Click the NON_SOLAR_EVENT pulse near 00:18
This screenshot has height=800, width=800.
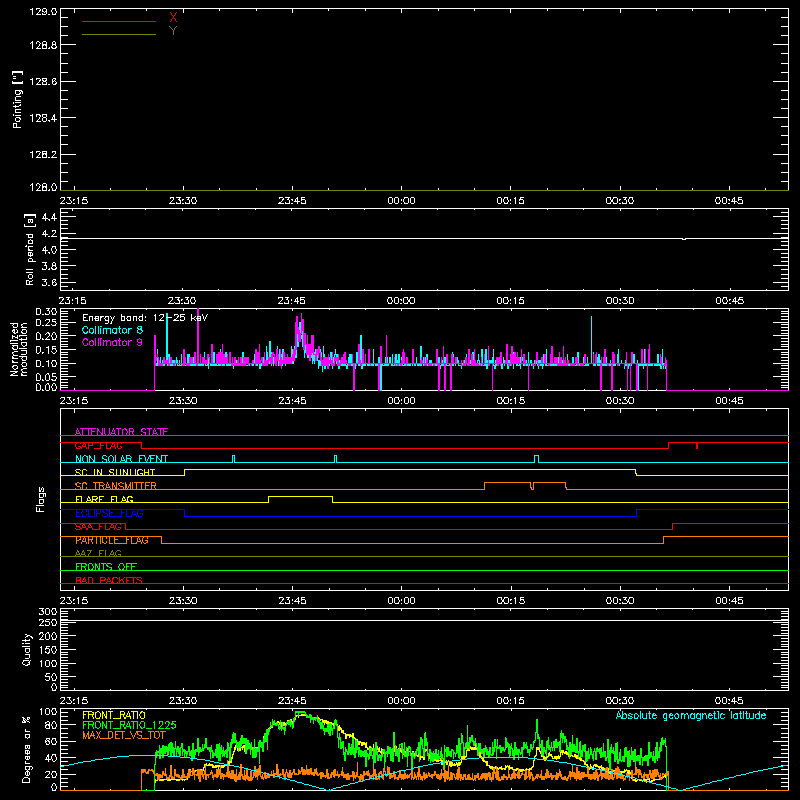pyautogui.click(x=536, y=459)
